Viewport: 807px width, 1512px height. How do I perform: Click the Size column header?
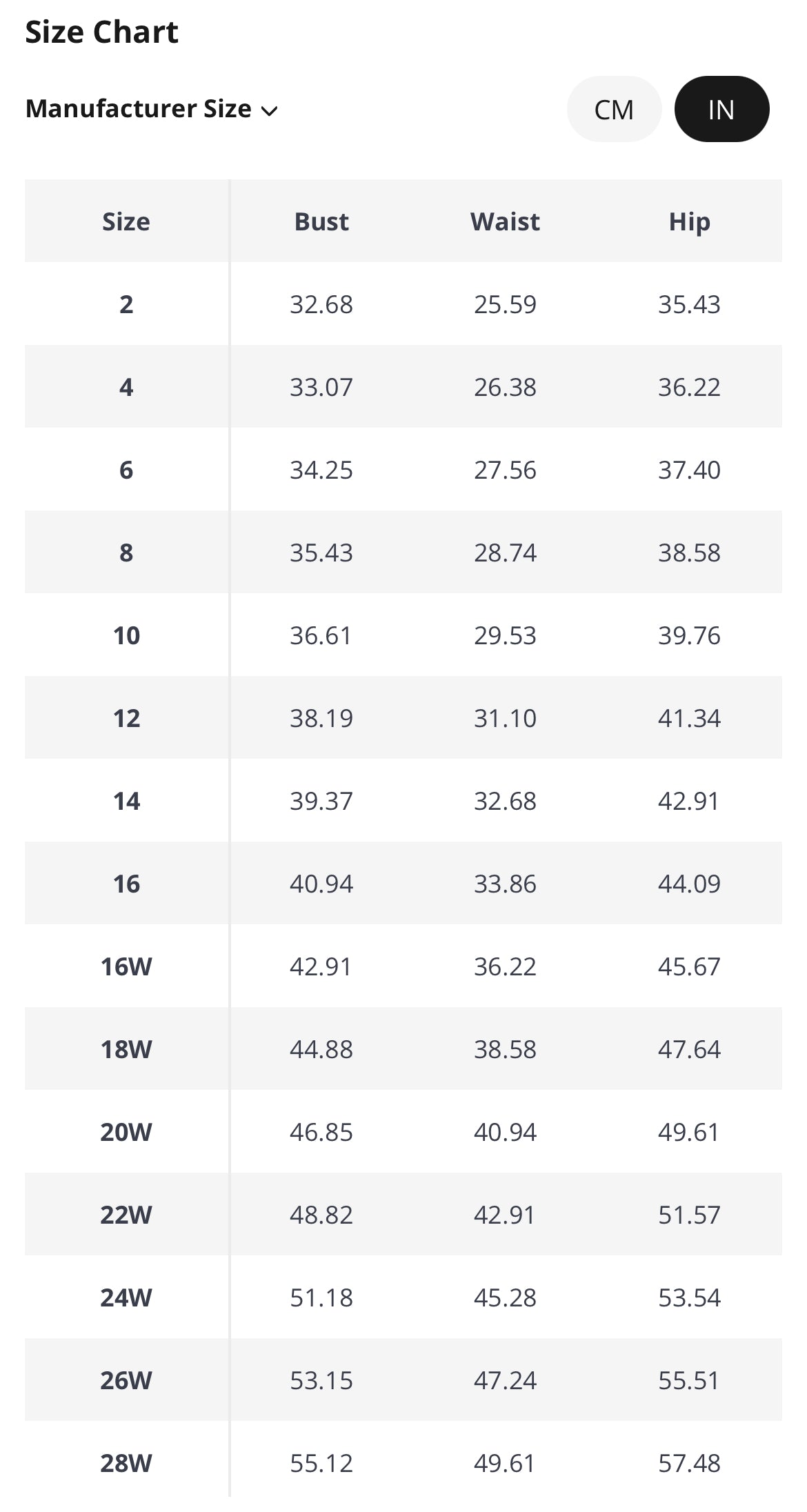tap(126, 221)
